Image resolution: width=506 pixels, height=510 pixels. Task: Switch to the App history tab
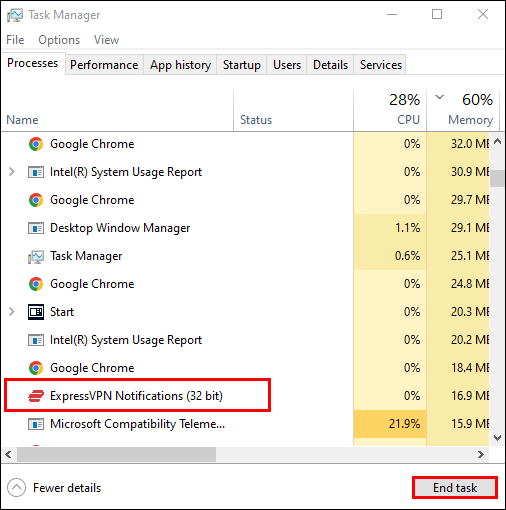pos(180,65)
